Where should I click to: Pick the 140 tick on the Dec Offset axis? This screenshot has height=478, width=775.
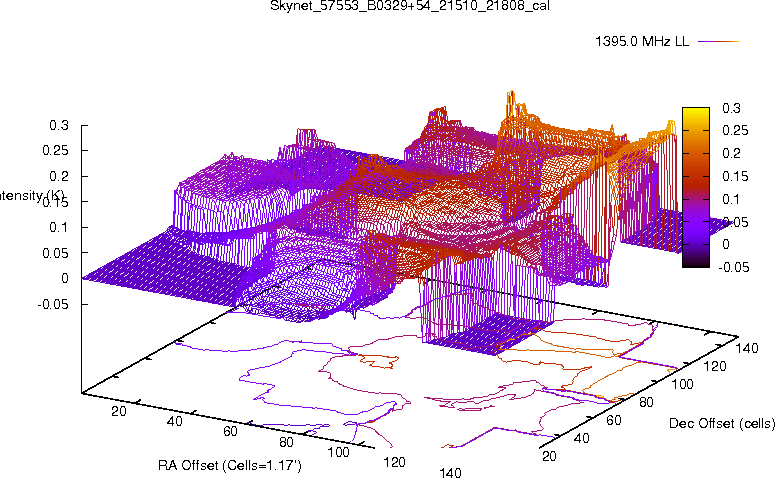747,349
